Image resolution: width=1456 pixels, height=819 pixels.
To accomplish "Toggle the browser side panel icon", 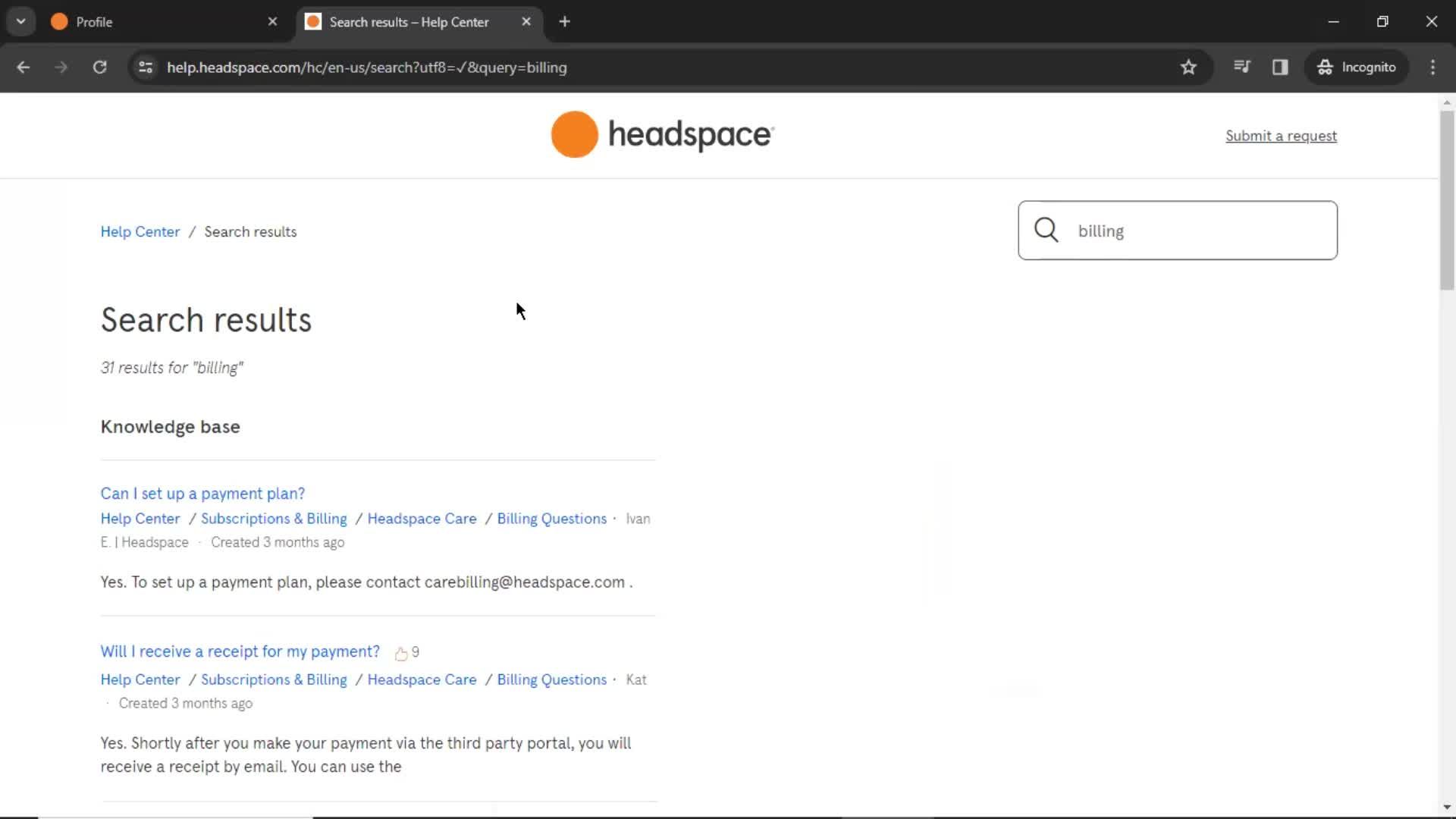I will [x=1280, y=67].
